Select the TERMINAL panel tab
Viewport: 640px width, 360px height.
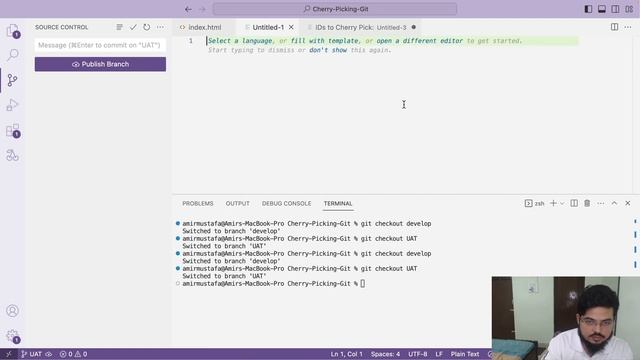click(338, 203)
